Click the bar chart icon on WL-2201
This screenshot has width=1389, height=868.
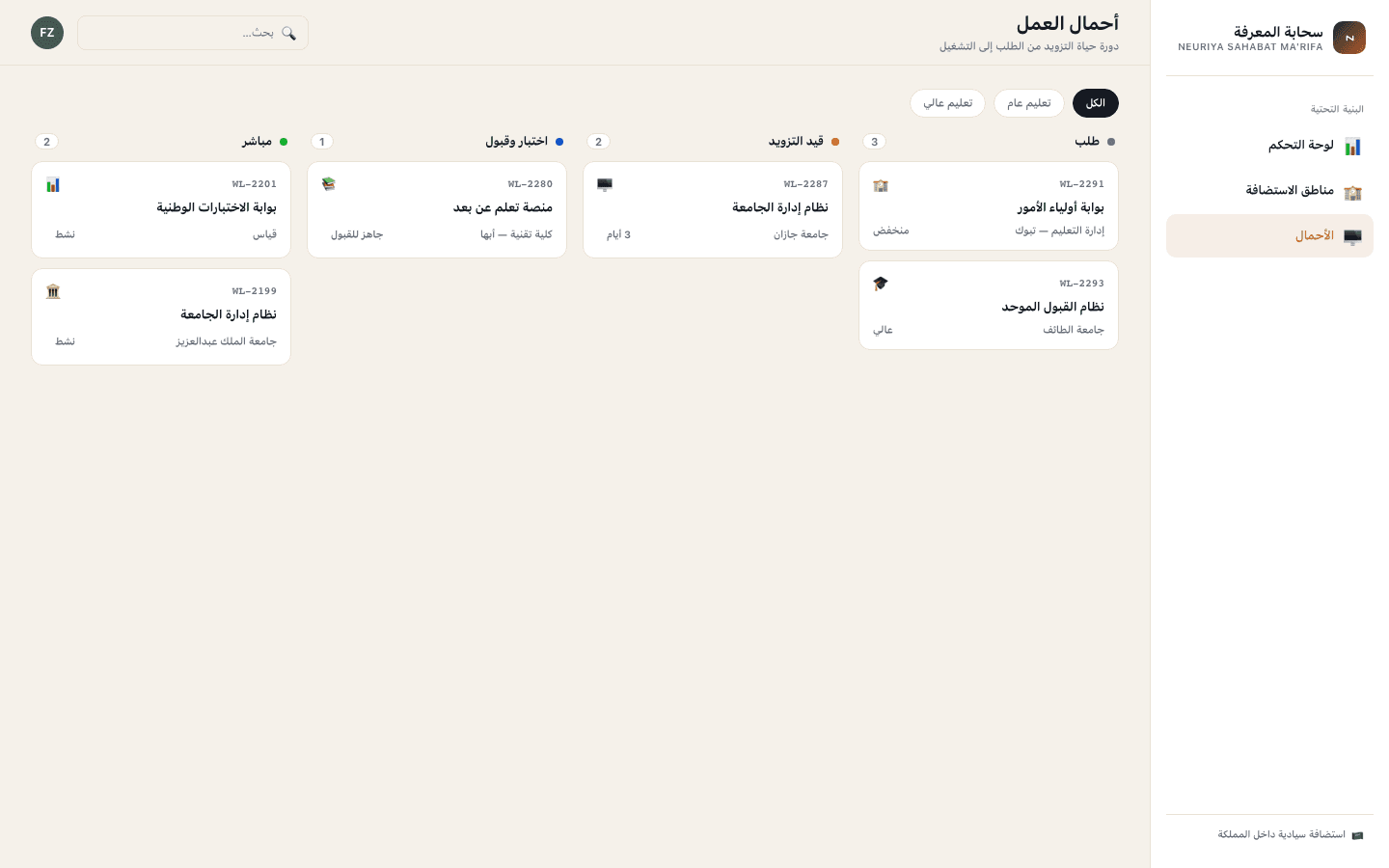click(53, 184)
